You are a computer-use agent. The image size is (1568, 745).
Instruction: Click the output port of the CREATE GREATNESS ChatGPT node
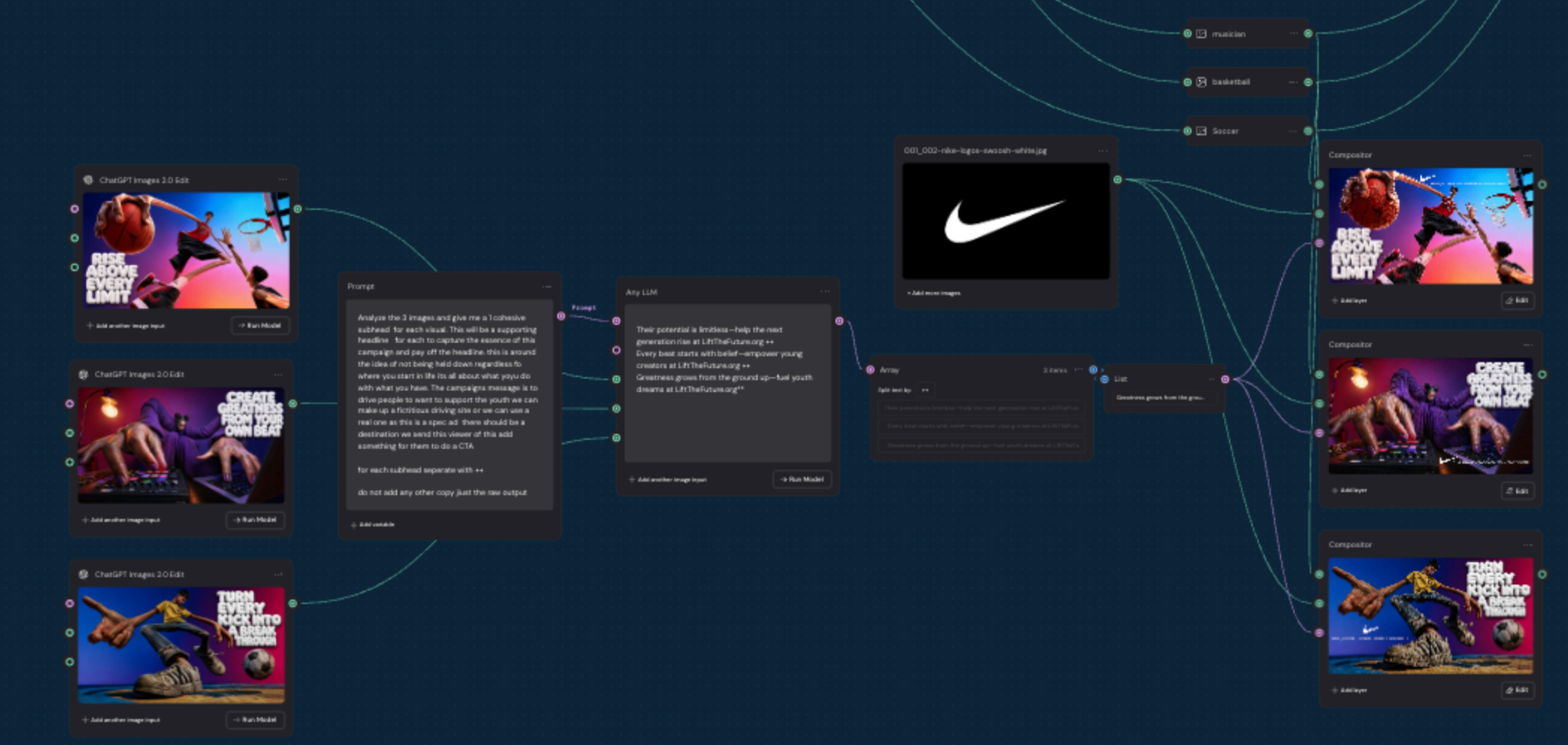(x=293, y=404)
